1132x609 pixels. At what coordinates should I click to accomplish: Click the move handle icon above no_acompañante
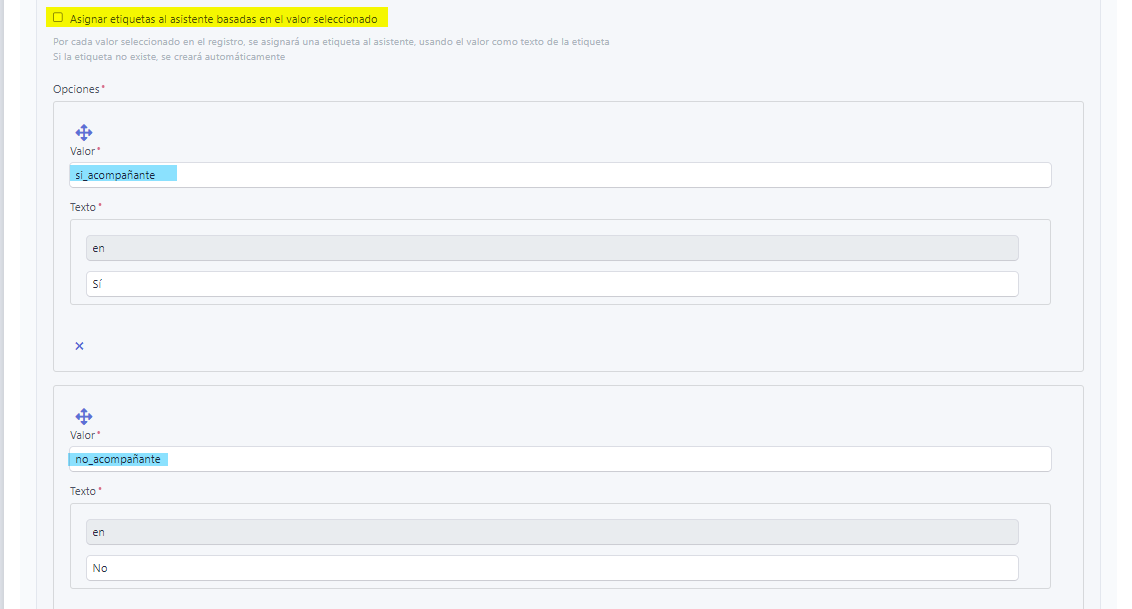pyautogui.click(x=84, y=416)
